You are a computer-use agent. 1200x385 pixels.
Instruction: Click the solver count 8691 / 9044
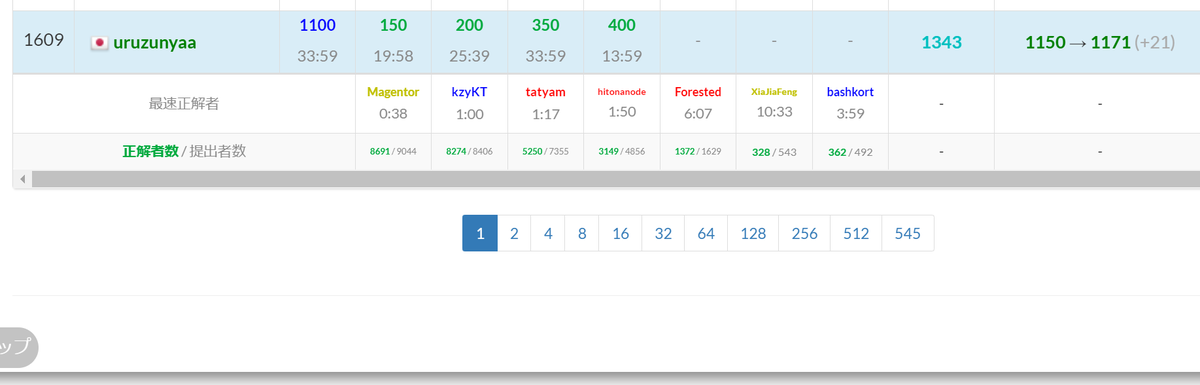[393, 152]
